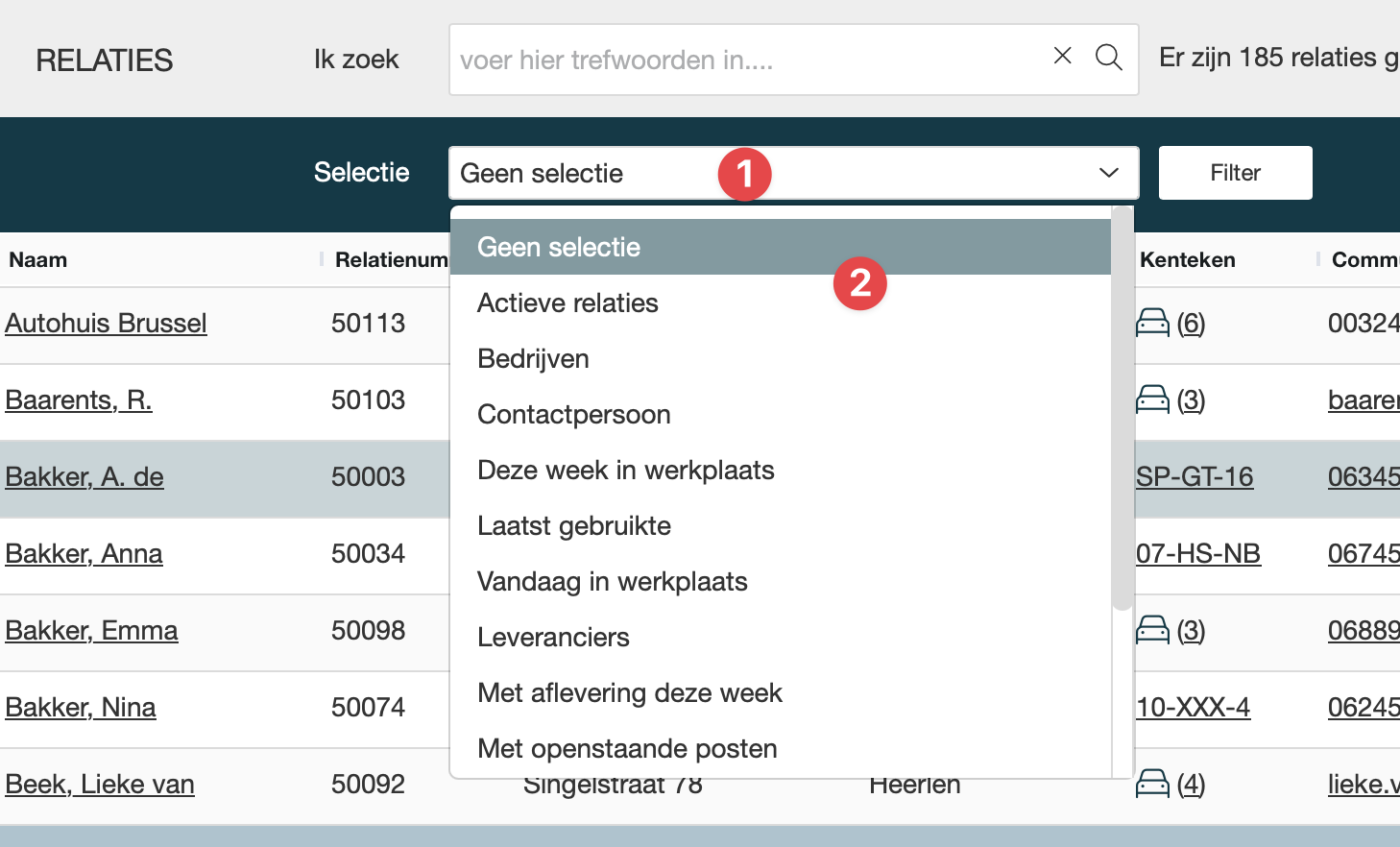Image resolution: width=1400 pixels, height=847 pixels.
Task: Click car icon in Beek, Lieke van row
Action: pyautogui.click(x=1152, y=785)
